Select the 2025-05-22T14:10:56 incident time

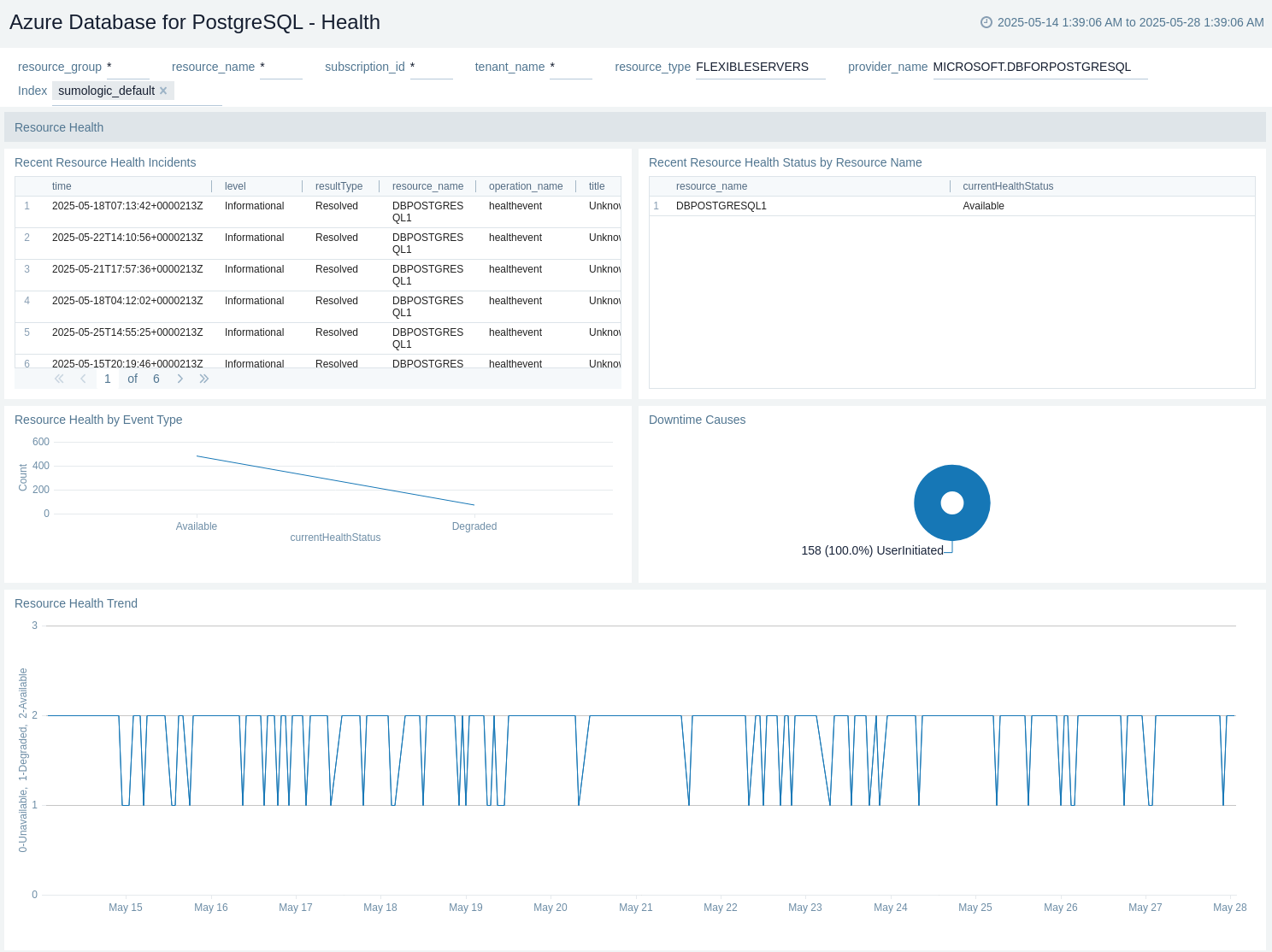coord(127,238)
